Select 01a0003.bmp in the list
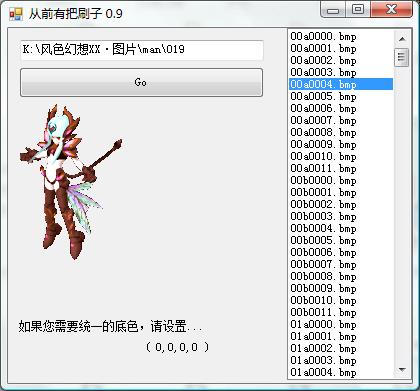 [341, 360]
